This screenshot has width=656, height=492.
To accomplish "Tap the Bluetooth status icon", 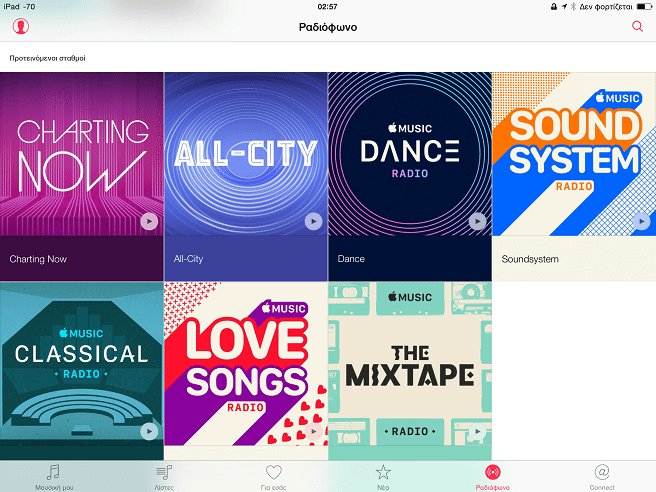I will 573,6.
